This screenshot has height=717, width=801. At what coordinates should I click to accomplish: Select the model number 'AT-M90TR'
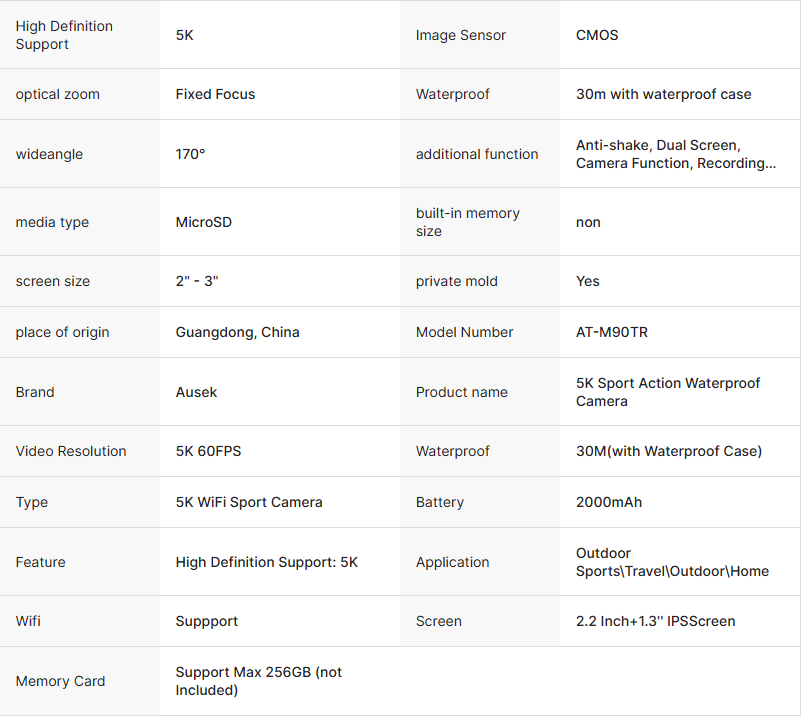pos(611,332)
